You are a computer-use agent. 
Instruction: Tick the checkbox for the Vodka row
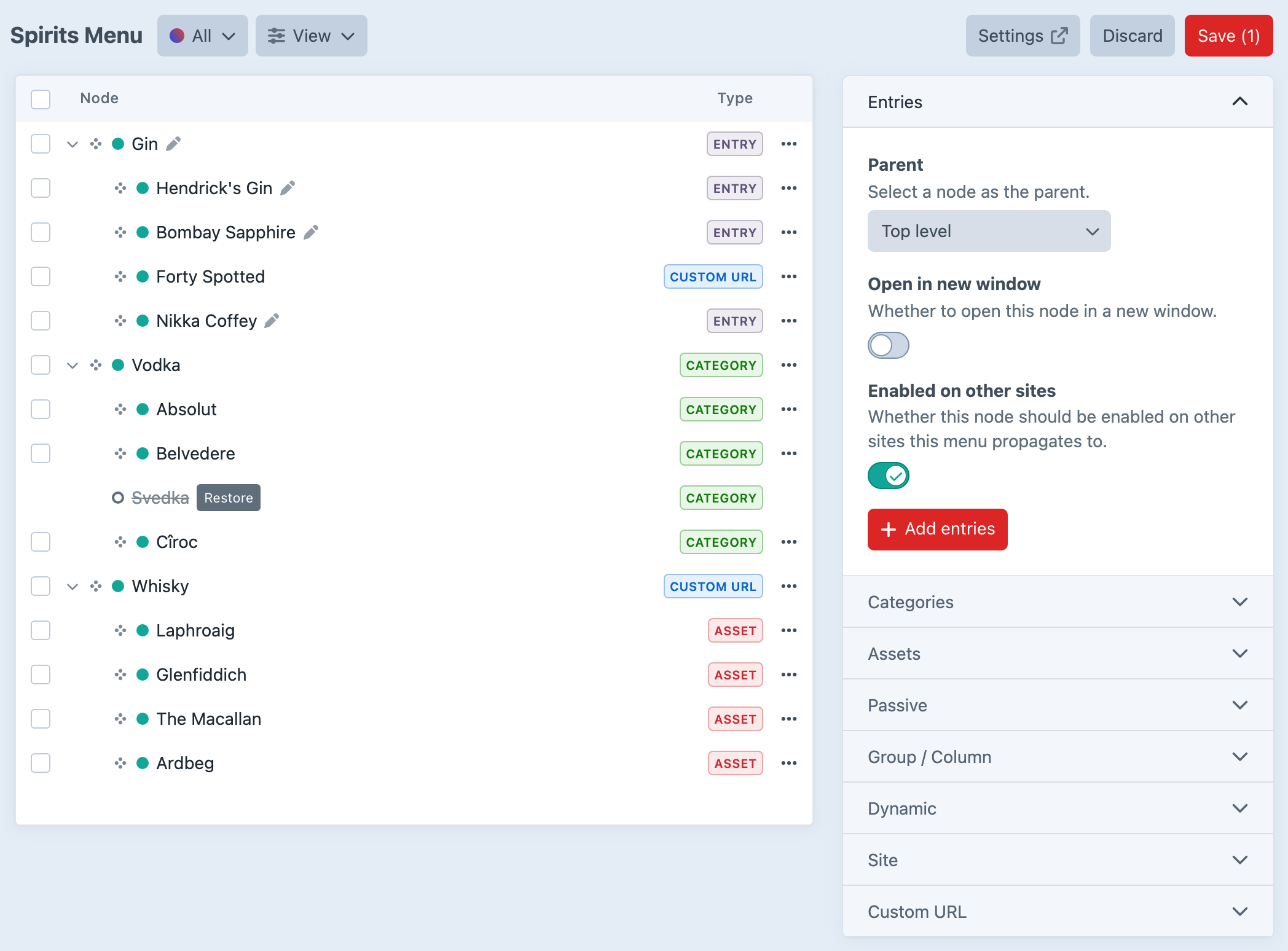(41, 365)
